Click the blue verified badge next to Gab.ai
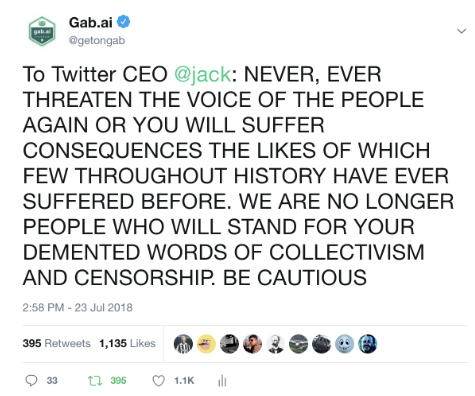Screen dimensions: 475x396 point(123,22)
